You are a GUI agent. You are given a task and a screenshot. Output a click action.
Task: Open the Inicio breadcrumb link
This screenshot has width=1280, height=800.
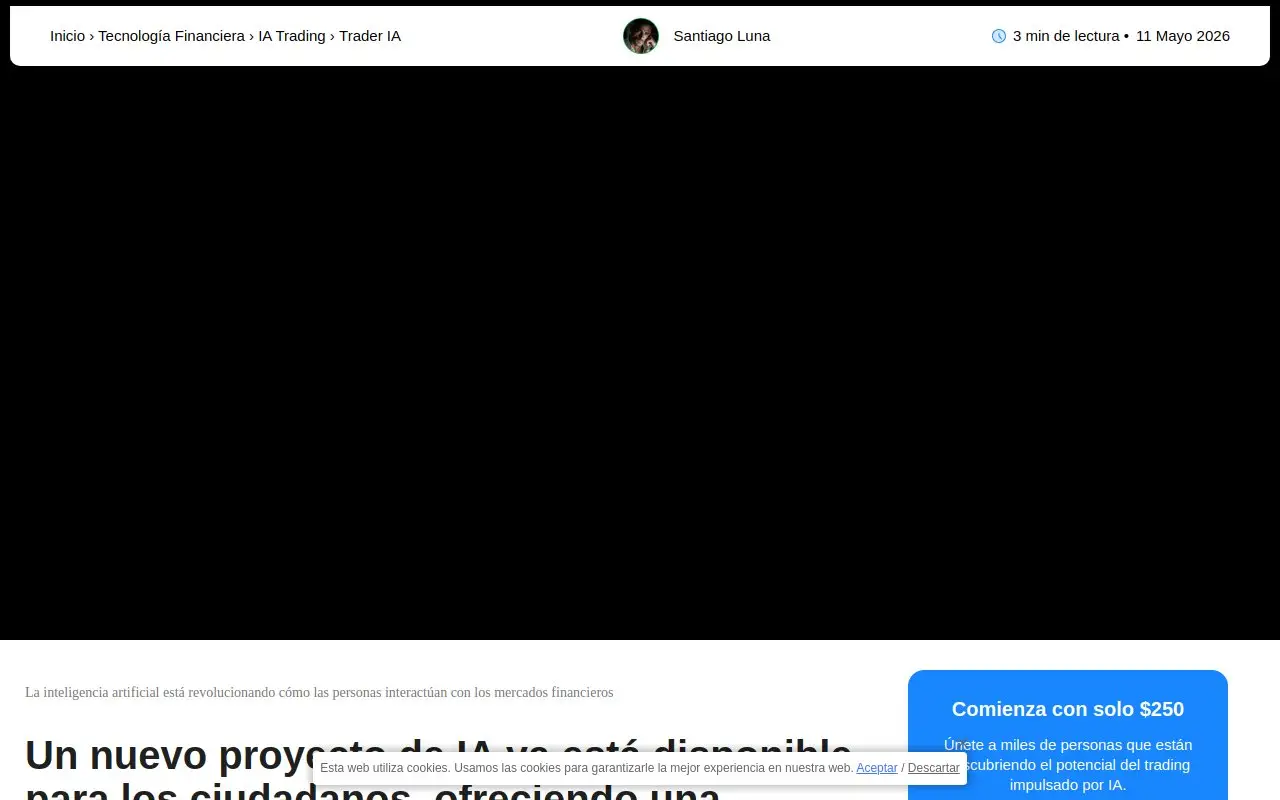[67, 36]
